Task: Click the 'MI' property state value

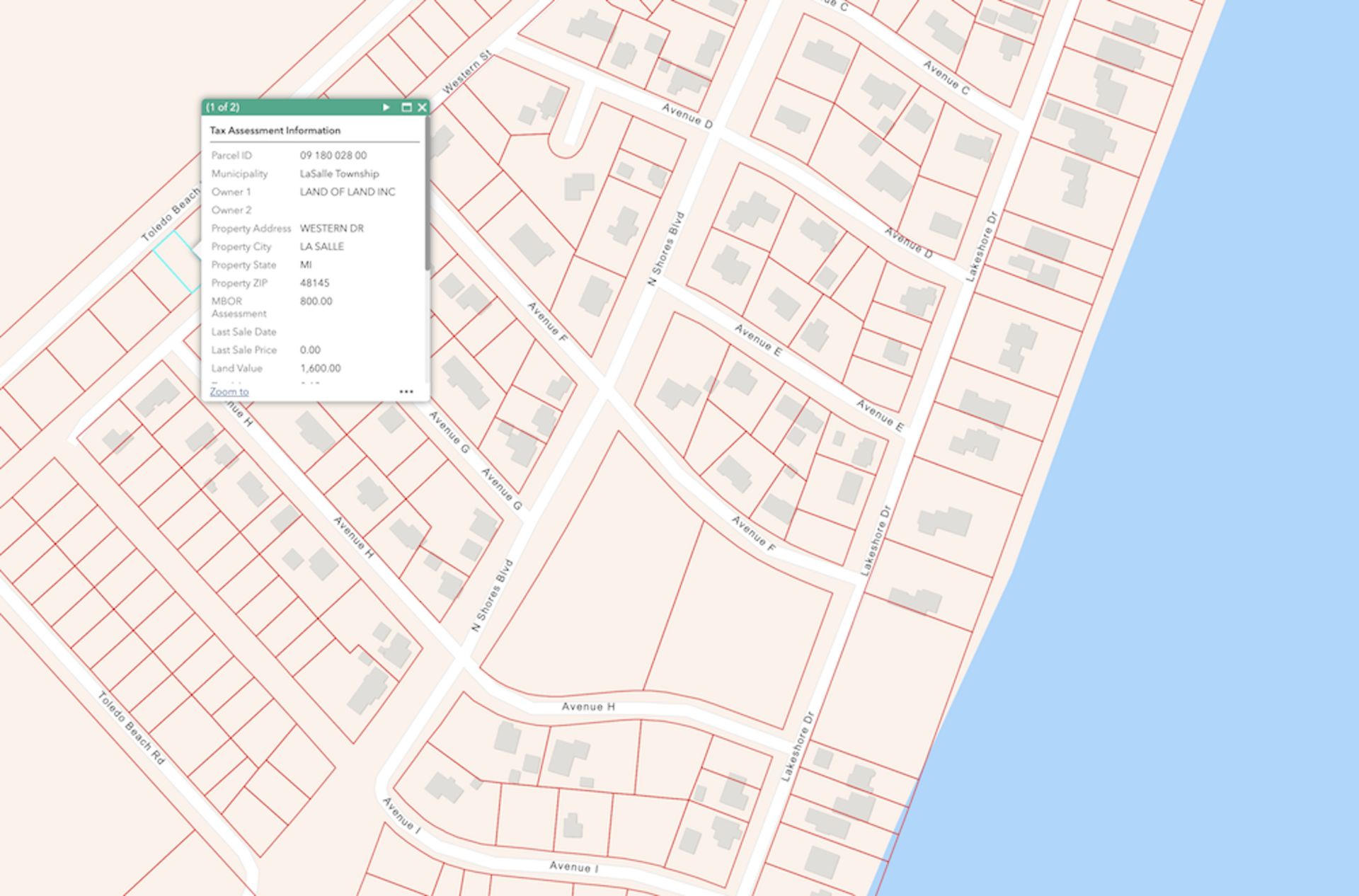Action: pyautogui.click(x=306, y=265)
